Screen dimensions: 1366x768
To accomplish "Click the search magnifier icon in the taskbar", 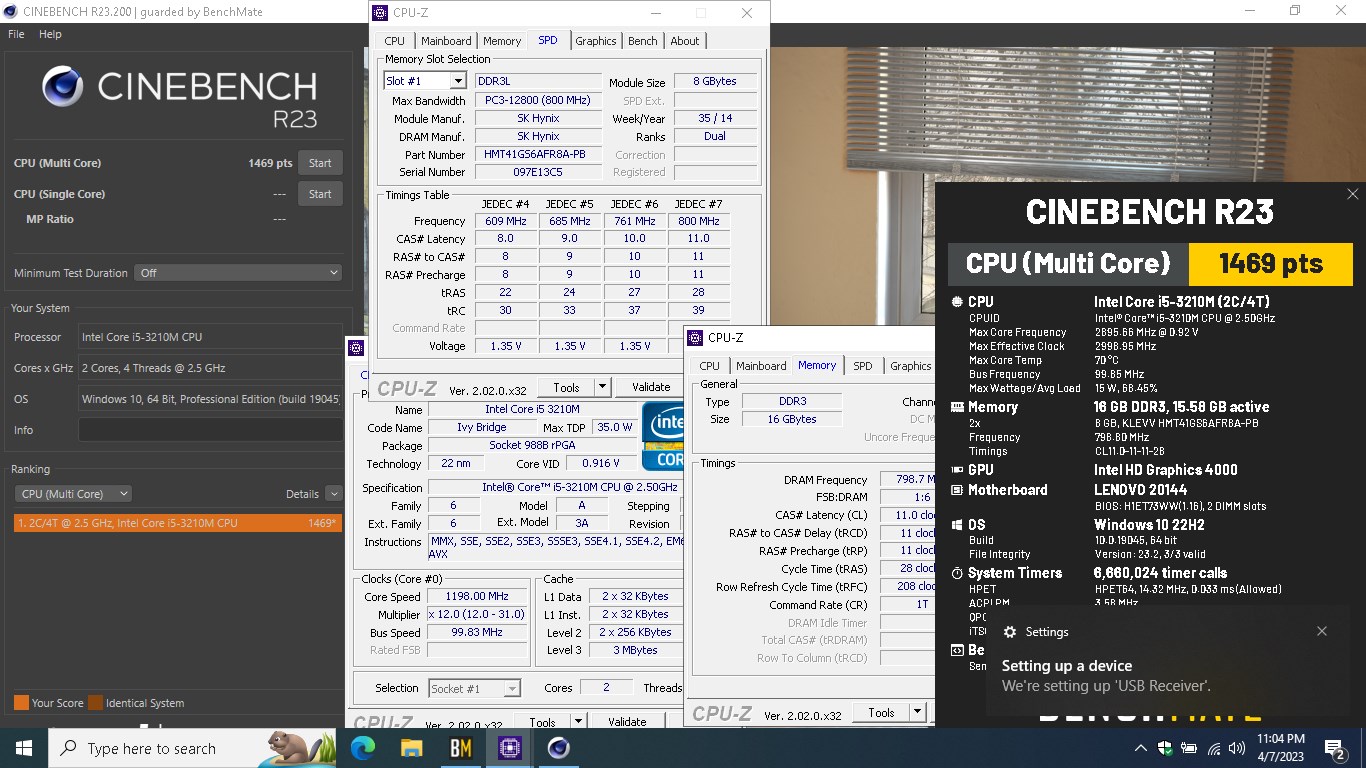I will point(68,748).
